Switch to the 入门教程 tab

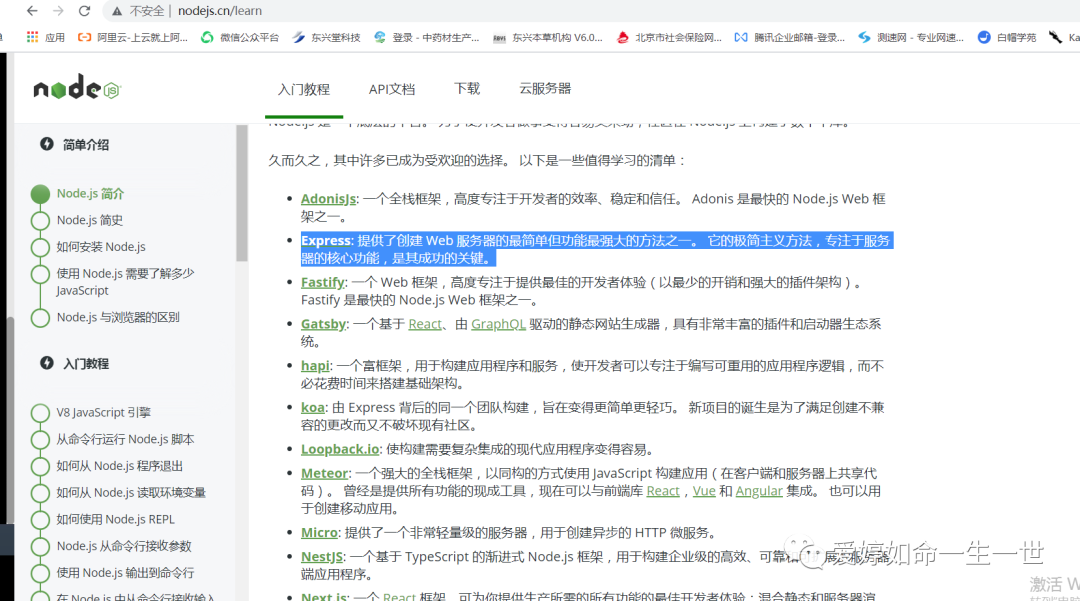pyautogui.click(x=304, y=89)
